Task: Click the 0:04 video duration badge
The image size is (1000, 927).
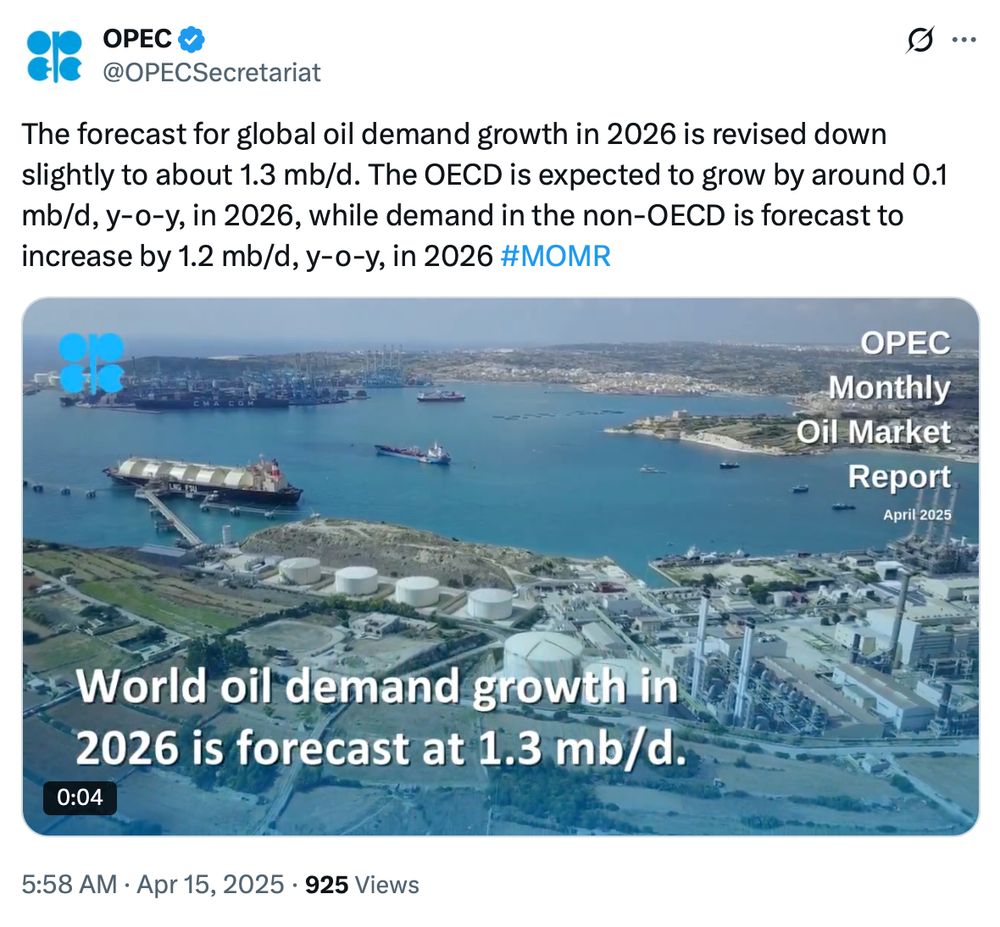Action: (x=80, y=798)
